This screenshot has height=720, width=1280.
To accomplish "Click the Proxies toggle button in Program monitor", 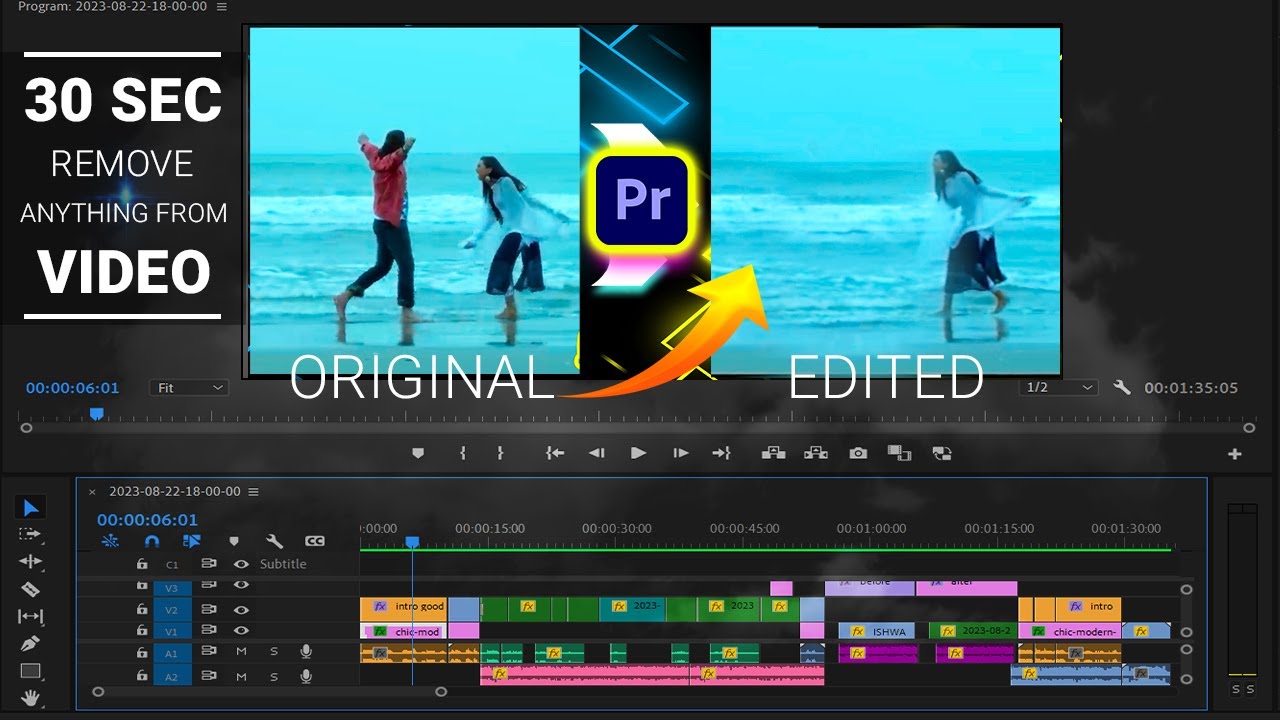I will (x=941, y=453).
